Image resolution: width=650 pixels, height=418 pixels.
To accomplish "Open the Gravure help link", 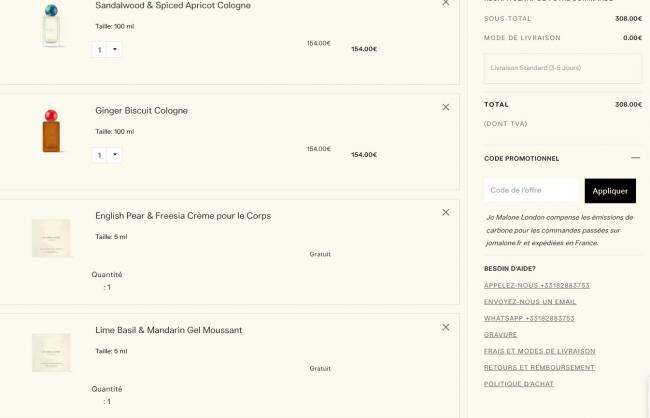I will pyautogui.click(x=500, y=334).
